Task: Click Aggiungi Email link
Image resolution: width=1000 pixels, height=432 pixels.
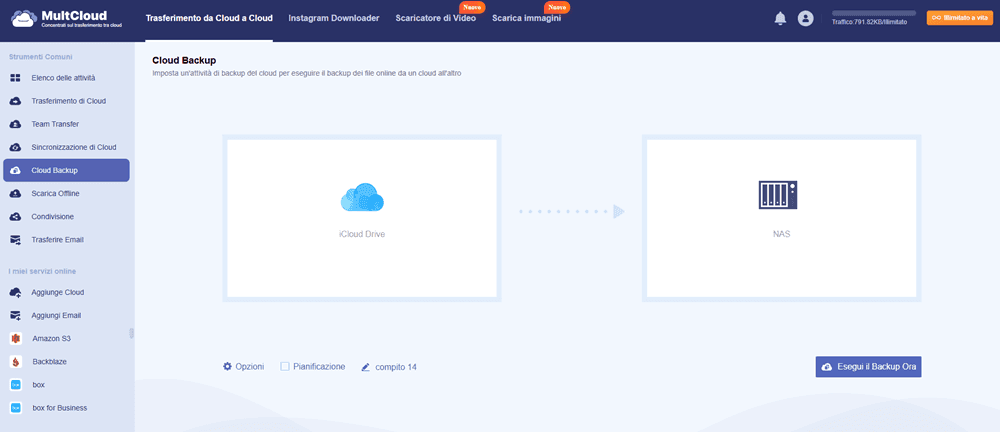Action: 56,315
